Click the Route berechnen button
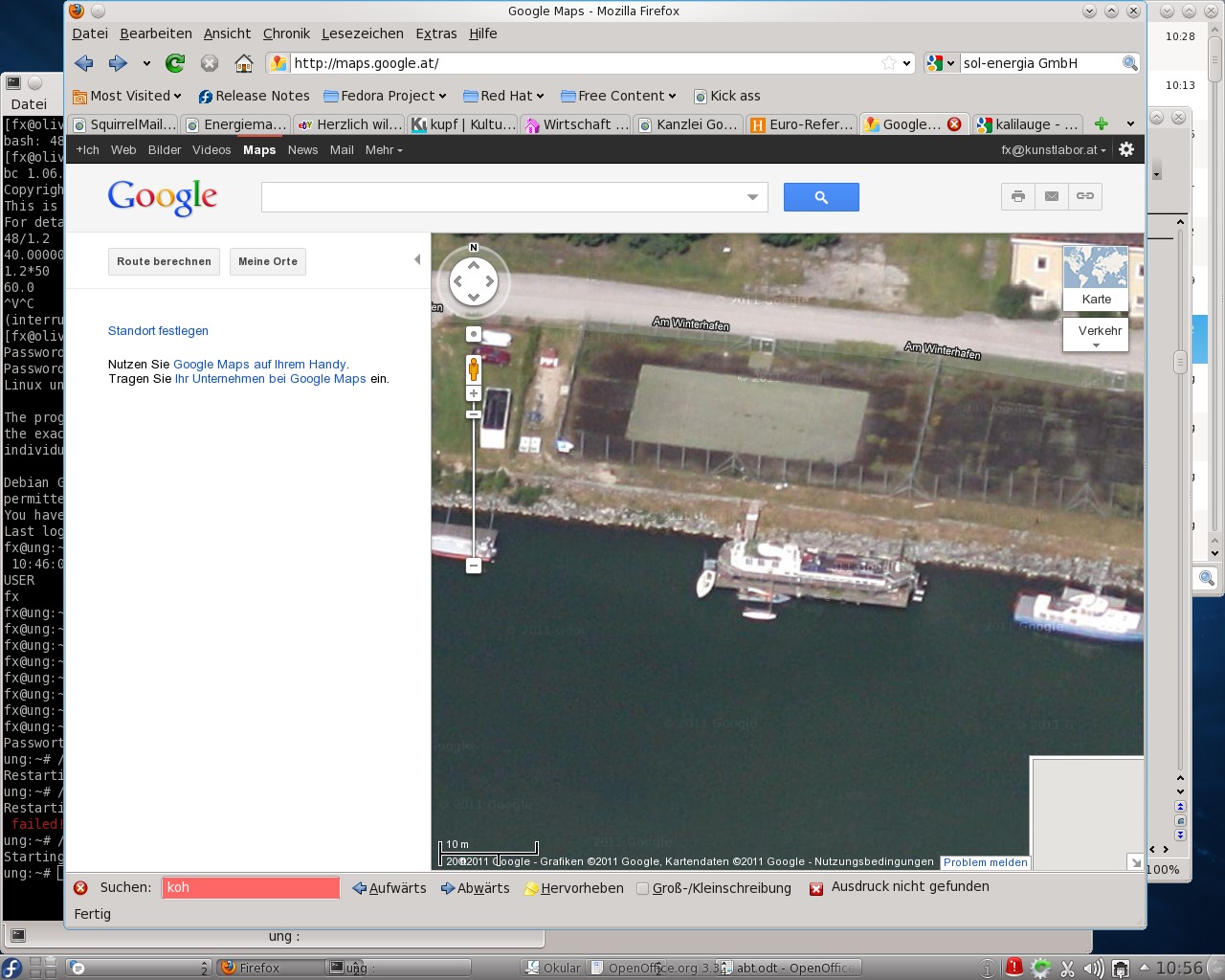 pos(163,260)
